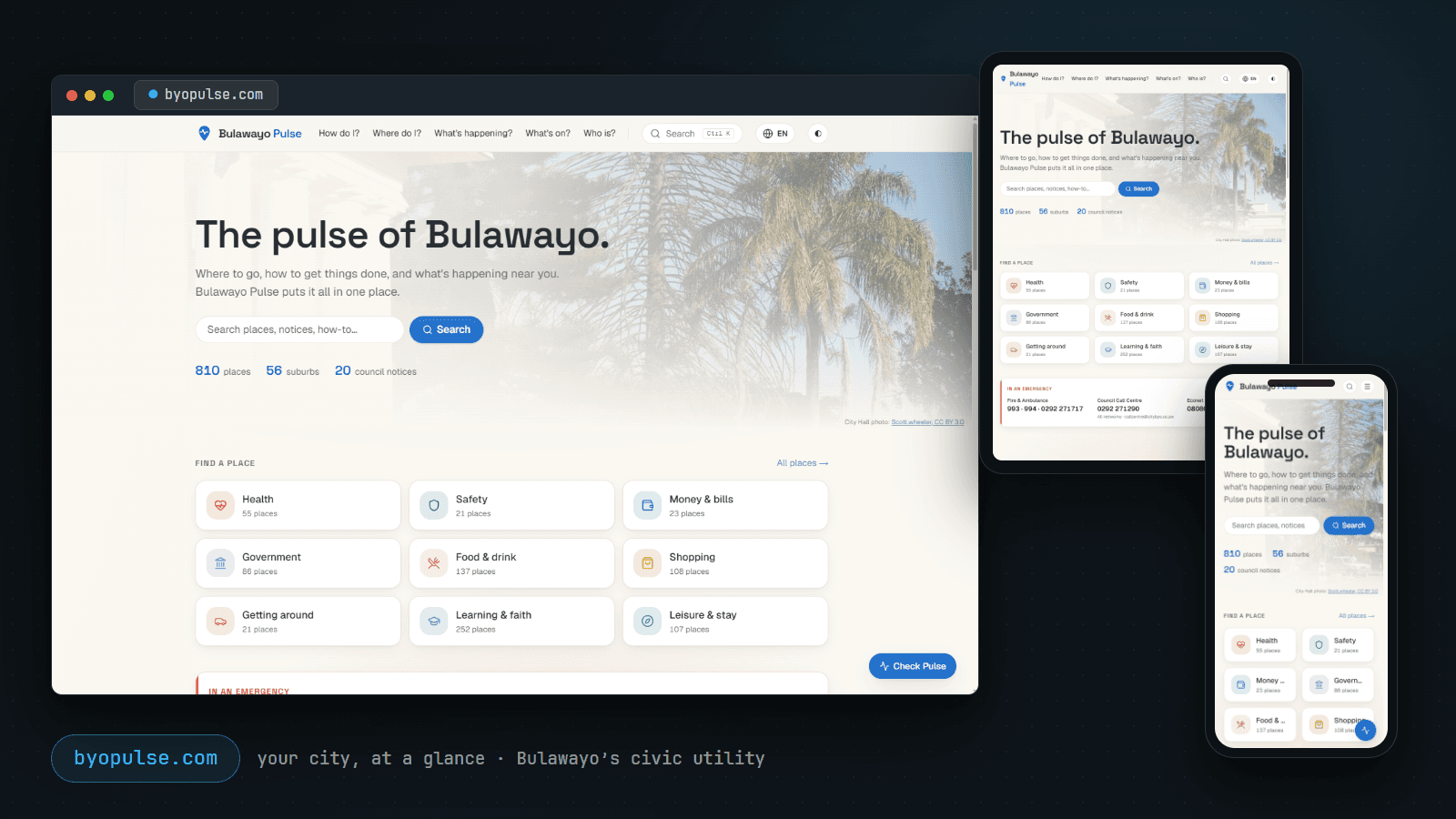Image resolution: width=1456 pixels, height=819 pixels.
Task: Click the Money & bills wallet icon on desktop
Action: tap(647, 505)
